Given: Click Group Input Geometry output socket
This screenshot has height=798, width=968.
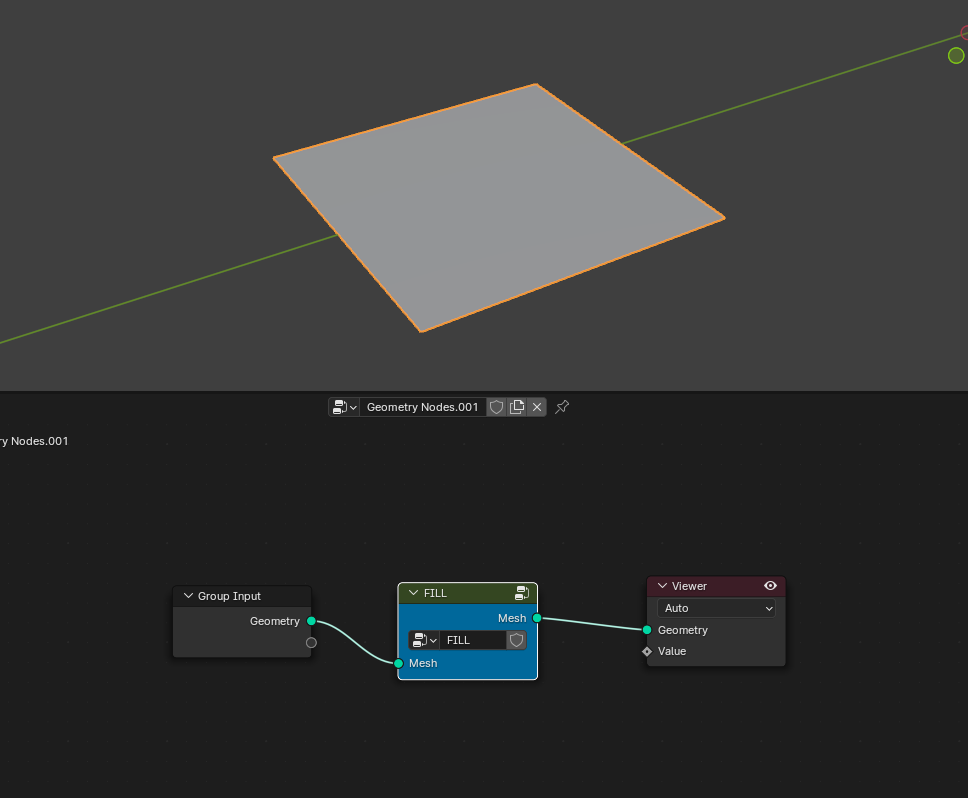Looking at the screenshot, I should click(311, 621).
